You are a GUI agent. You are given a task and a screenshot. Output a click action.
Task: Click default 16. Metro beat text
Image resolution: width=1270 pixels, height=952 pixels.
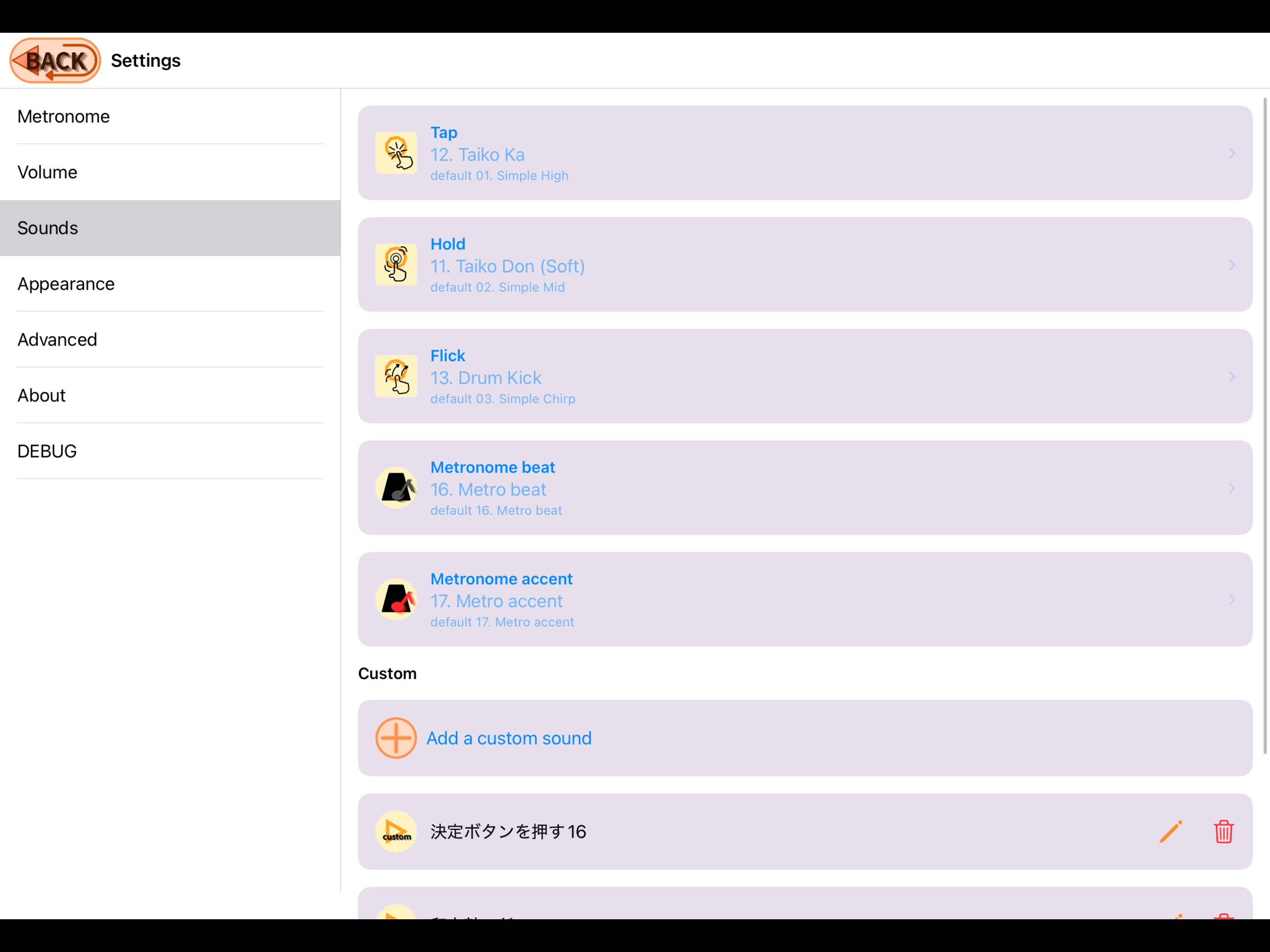[x=496, y=510]
